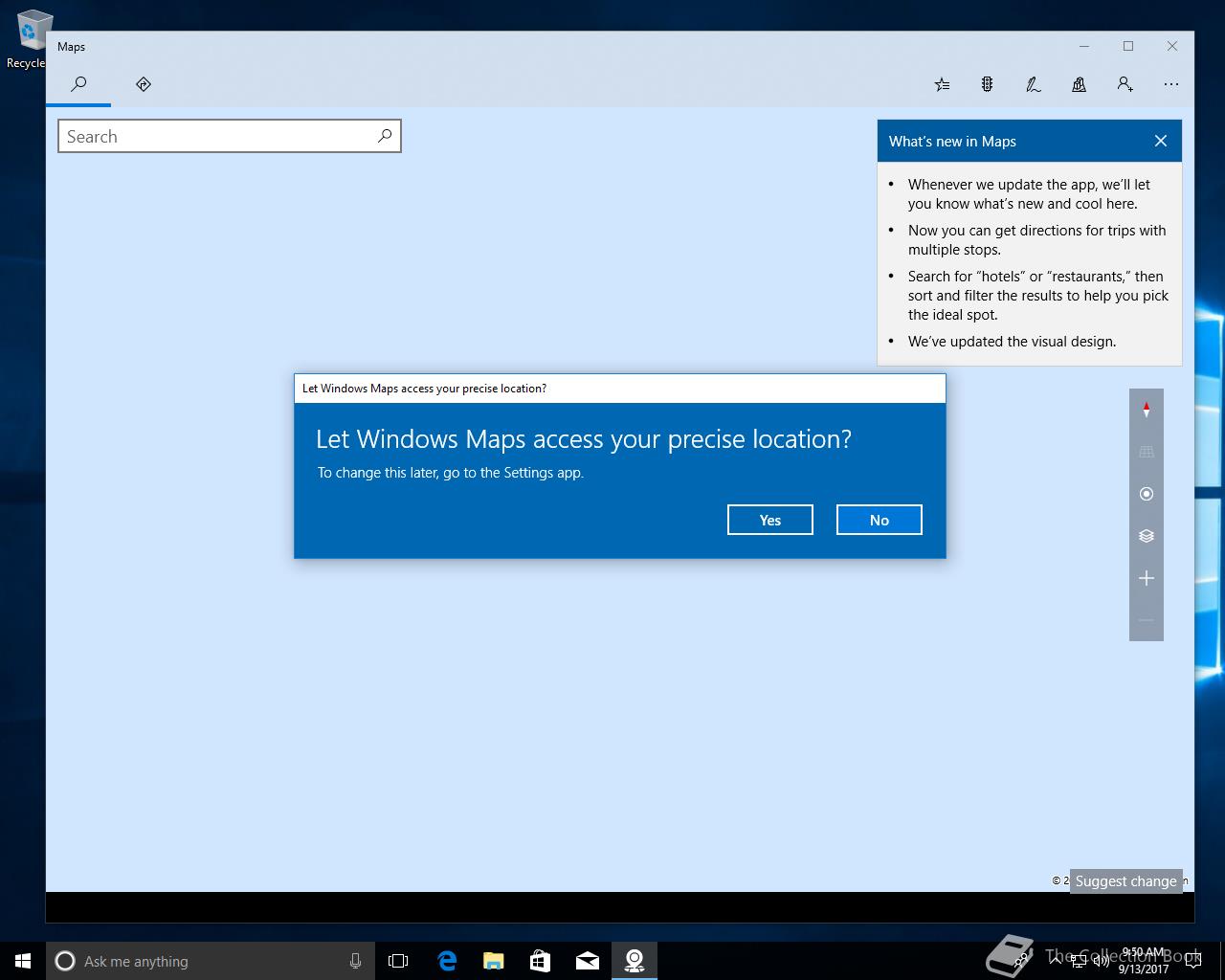Open Map views layers button
Screen dimensions: 1225x980
(1147, 536)
